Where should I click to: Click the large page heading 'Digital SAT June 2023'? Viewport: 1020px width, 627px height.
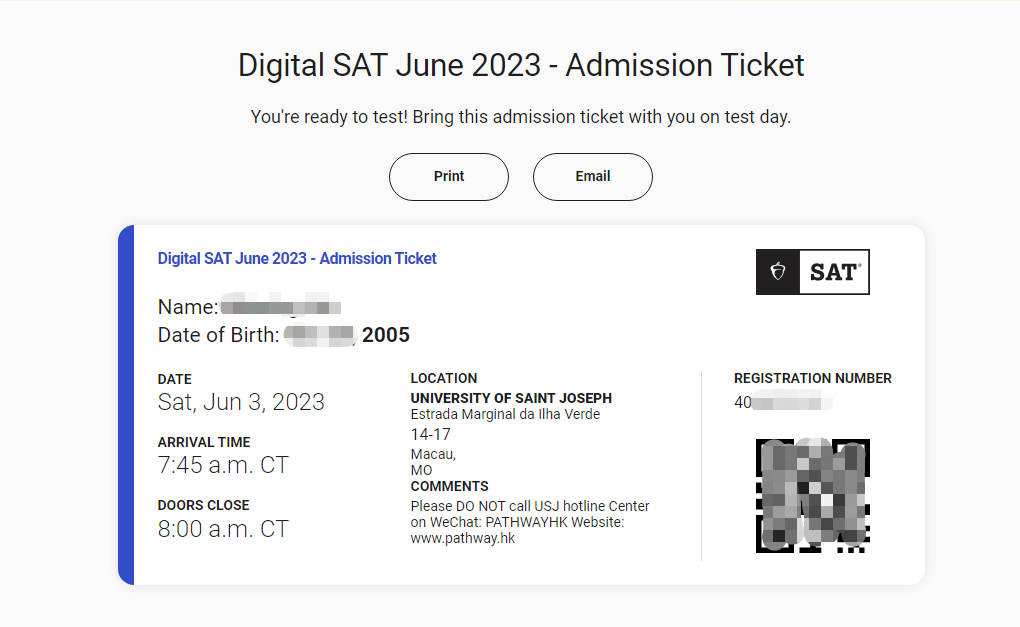click(x=521, y=66)
